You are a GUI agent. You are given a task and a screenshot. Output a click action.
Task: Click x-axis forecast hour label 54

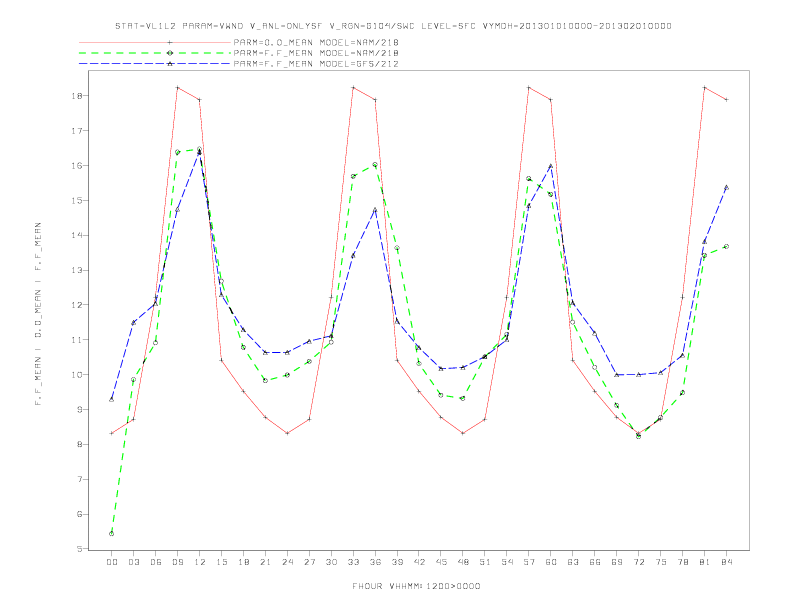tap(507, 562)
